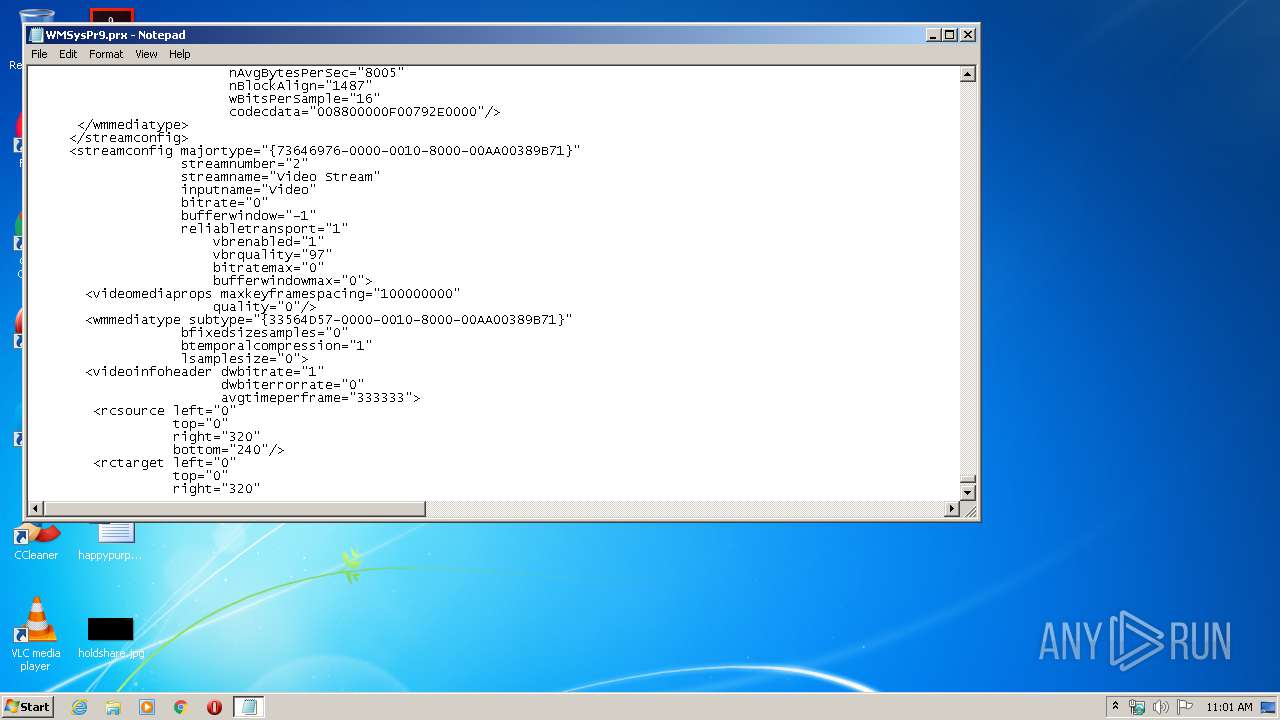Click the nAvgBytesPerSec="8005" line
The image size is (1280, 720).
click(316, 73)
